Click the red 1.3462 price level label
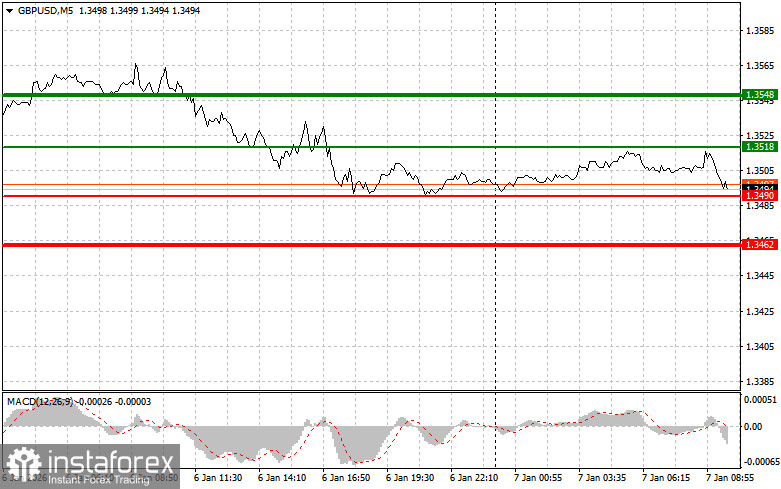Screen dimensions: 781x489 [x=760, y=244]
